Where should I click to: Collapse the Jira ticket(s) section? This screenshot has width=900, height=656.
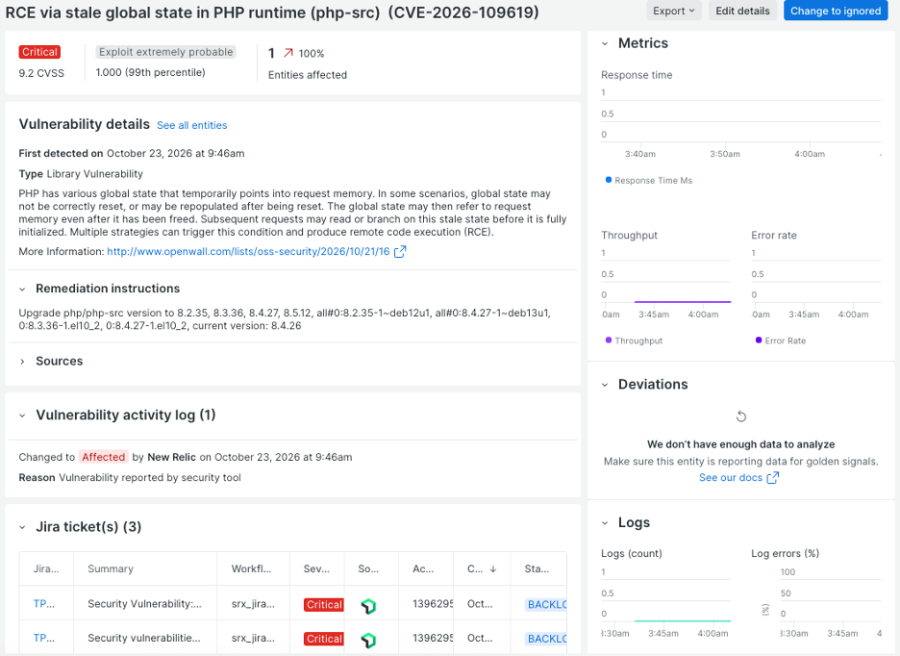(22, 527)
